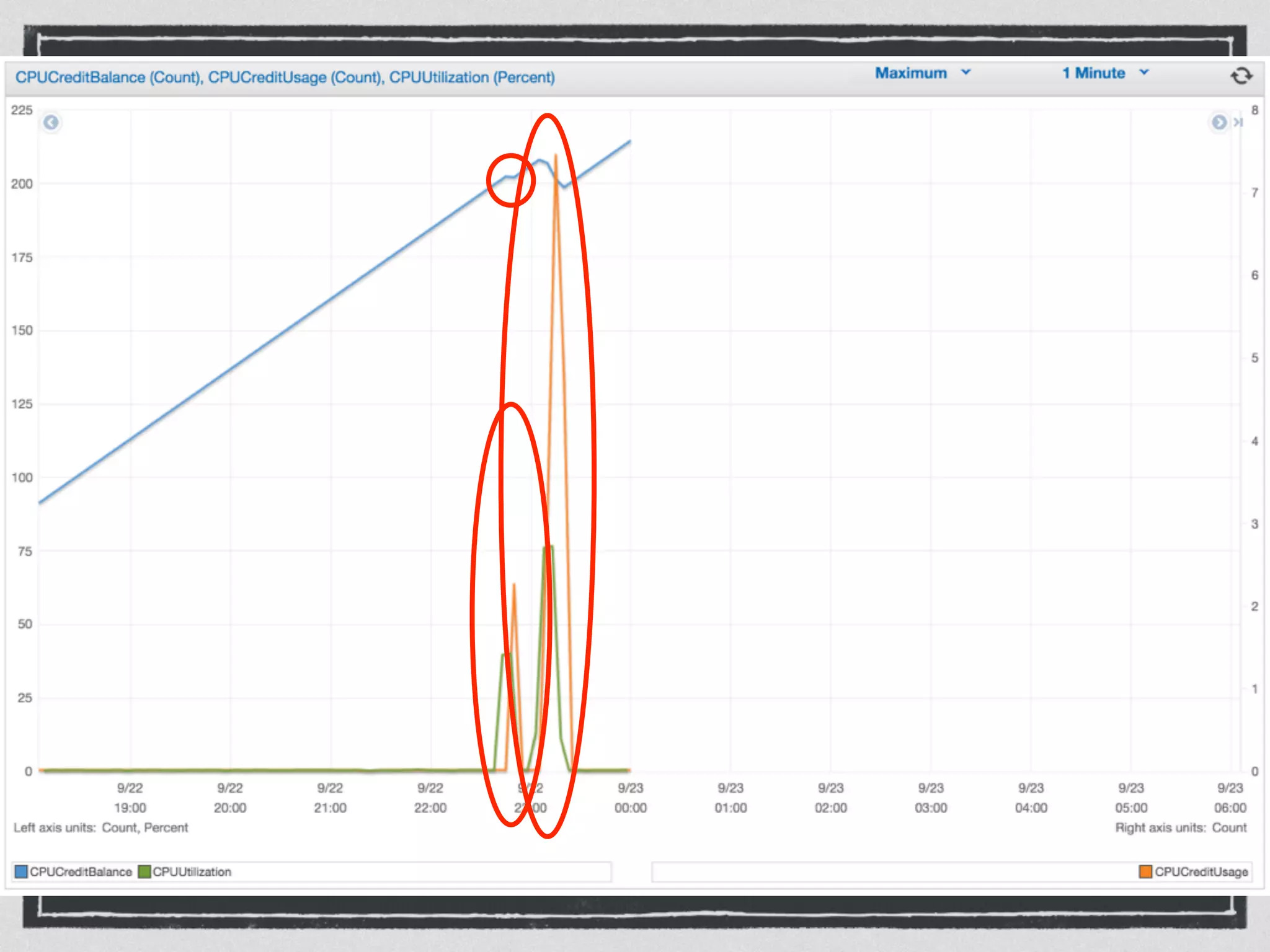This screenshot has width=1270, height=952.
Task: Click the Right axis units Count label
Action: point(1180,827)
